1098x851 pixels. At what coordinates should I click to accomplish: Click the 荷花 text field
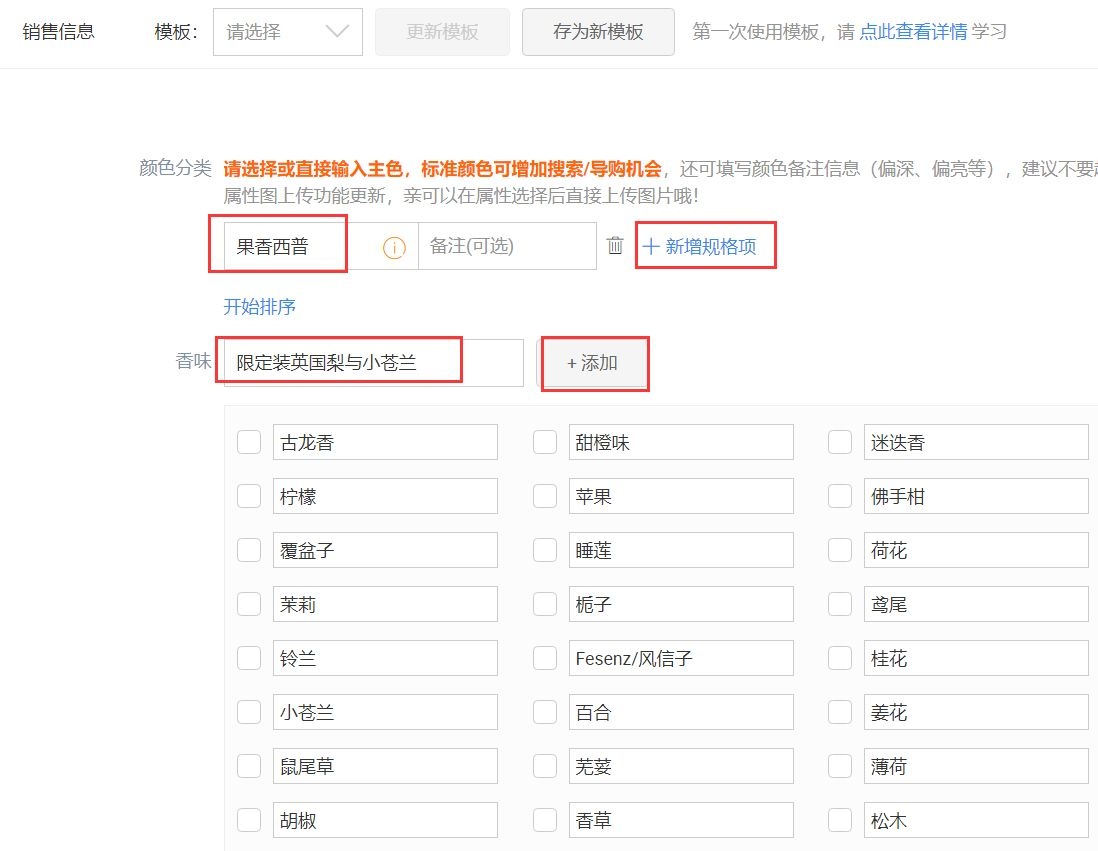[976, 550]
